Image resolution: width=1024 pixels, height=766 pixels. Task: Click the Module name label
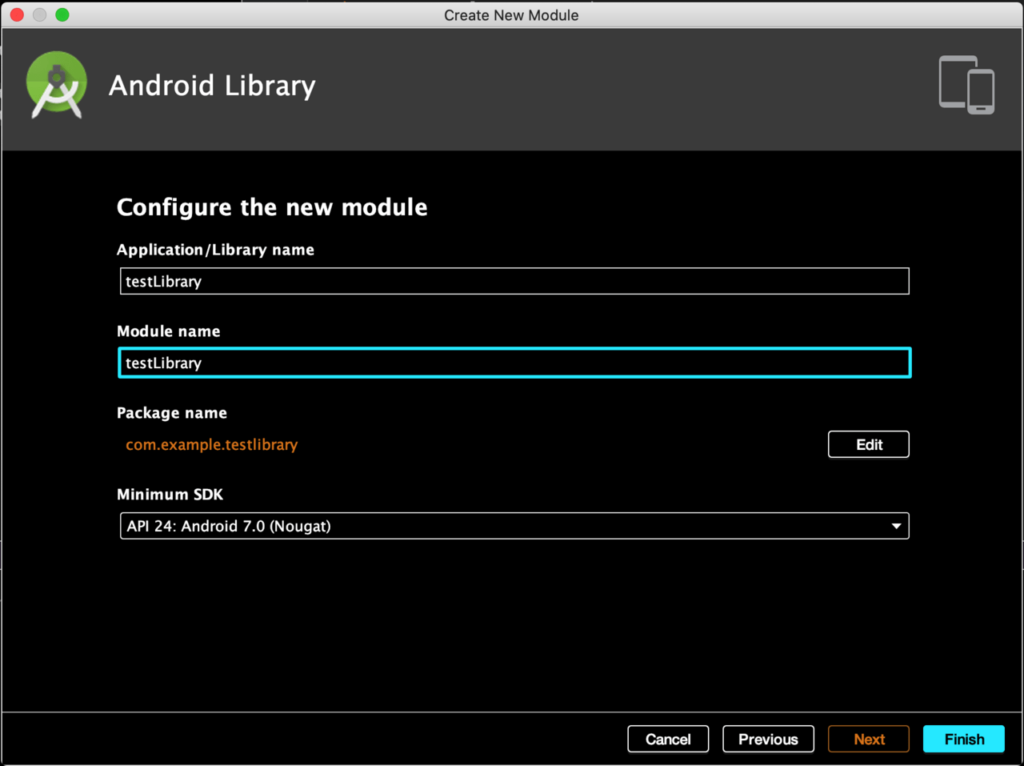click(168, 331)
